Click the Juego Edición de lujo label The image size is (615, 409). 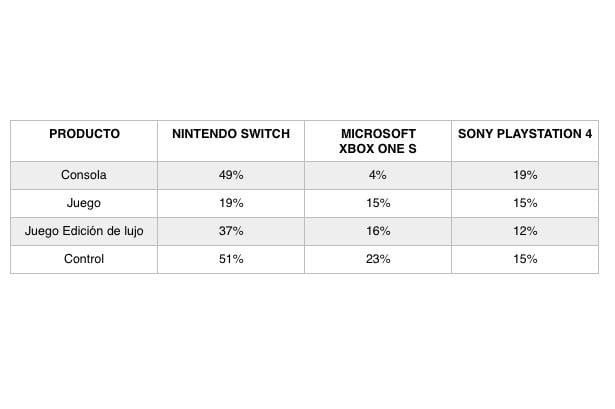tap(84, 231)
